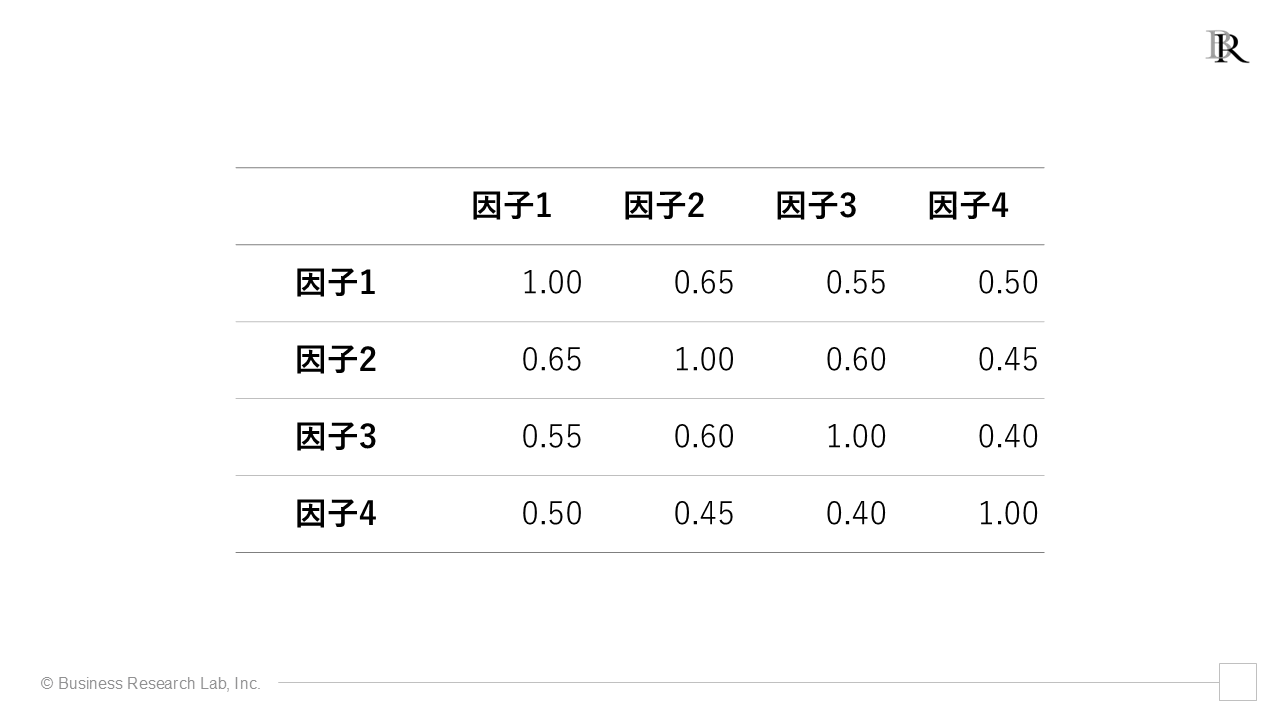The width and height of the screenshot is (1280, 720).
Task: Click 0.55 in the 因子1 row
Action: (856, 283)
